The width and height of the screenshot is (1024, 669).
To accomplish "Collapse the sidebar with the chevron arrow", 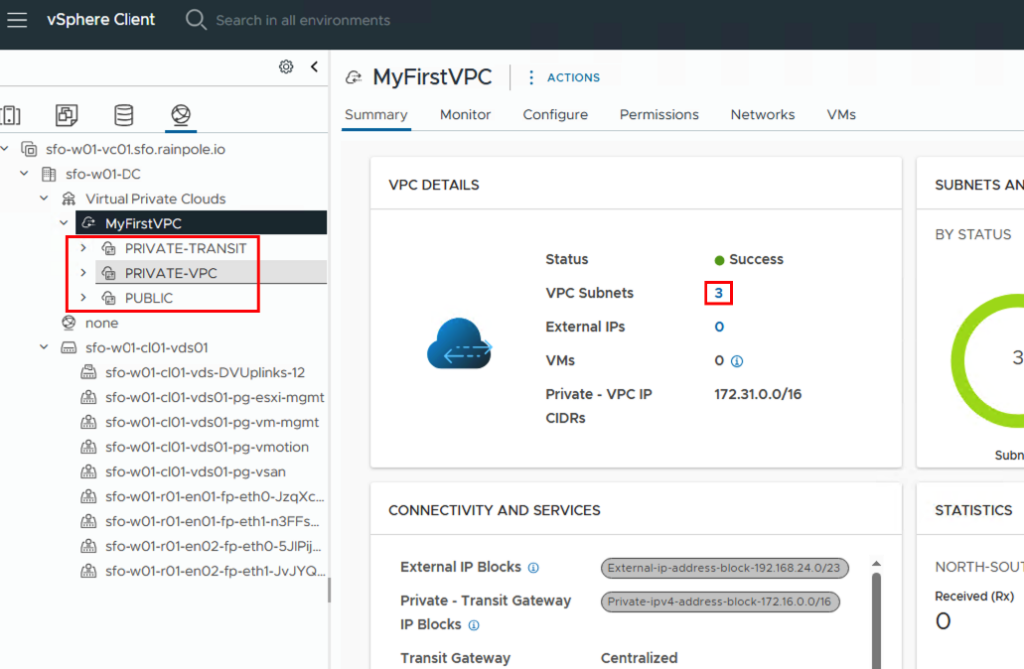I will click(x=314, y=67).
